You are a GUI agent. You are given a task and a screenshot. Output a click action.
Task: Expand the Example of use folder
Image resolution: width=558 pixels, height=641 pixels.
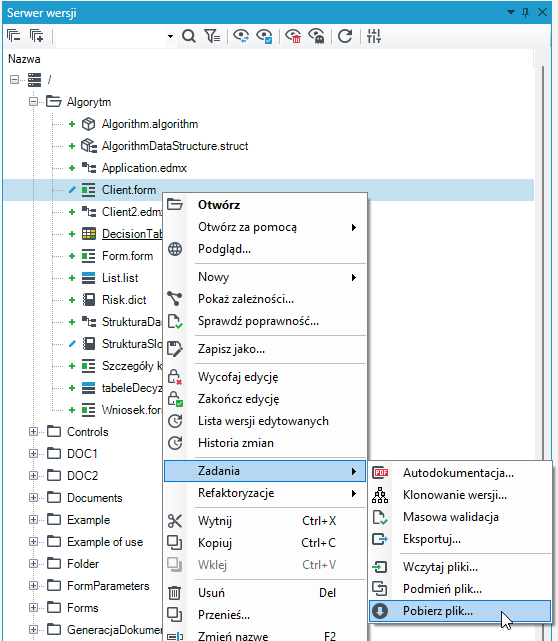(34, 542)
